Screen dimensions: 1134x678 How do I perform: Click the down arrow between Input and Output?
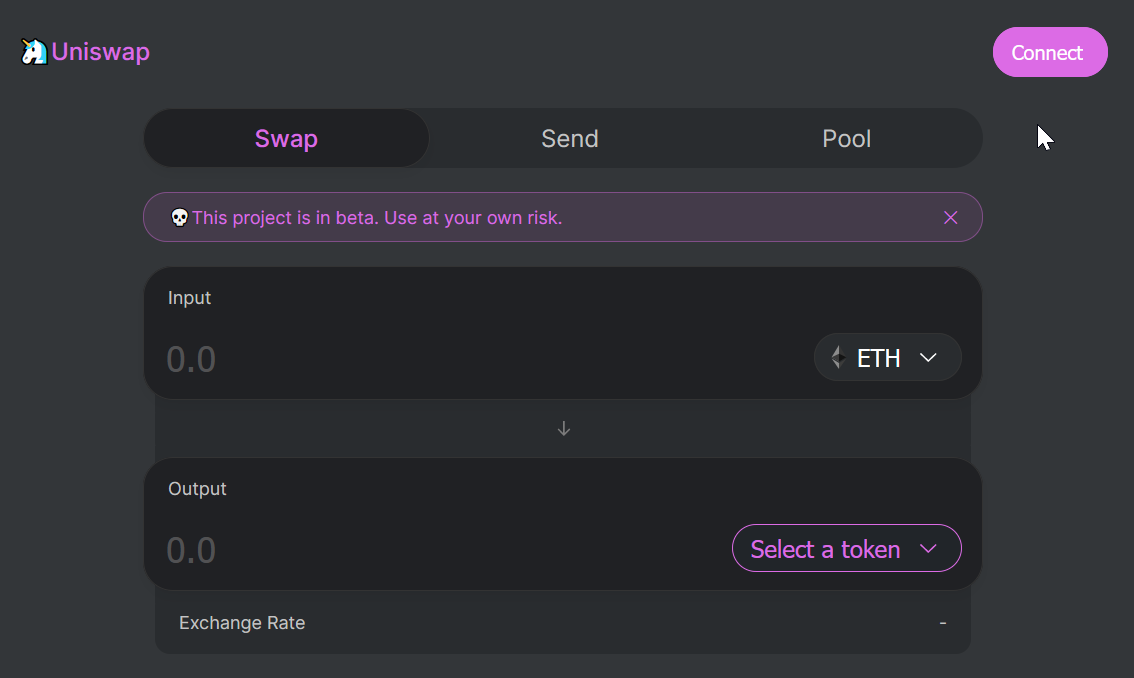pos(564,429)
